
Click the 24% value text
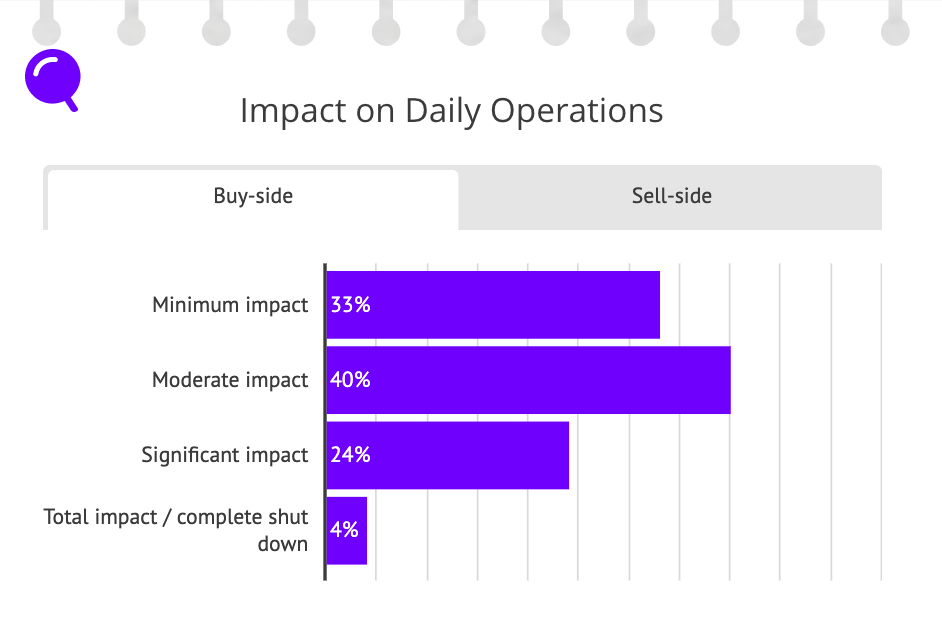(350, 455)
